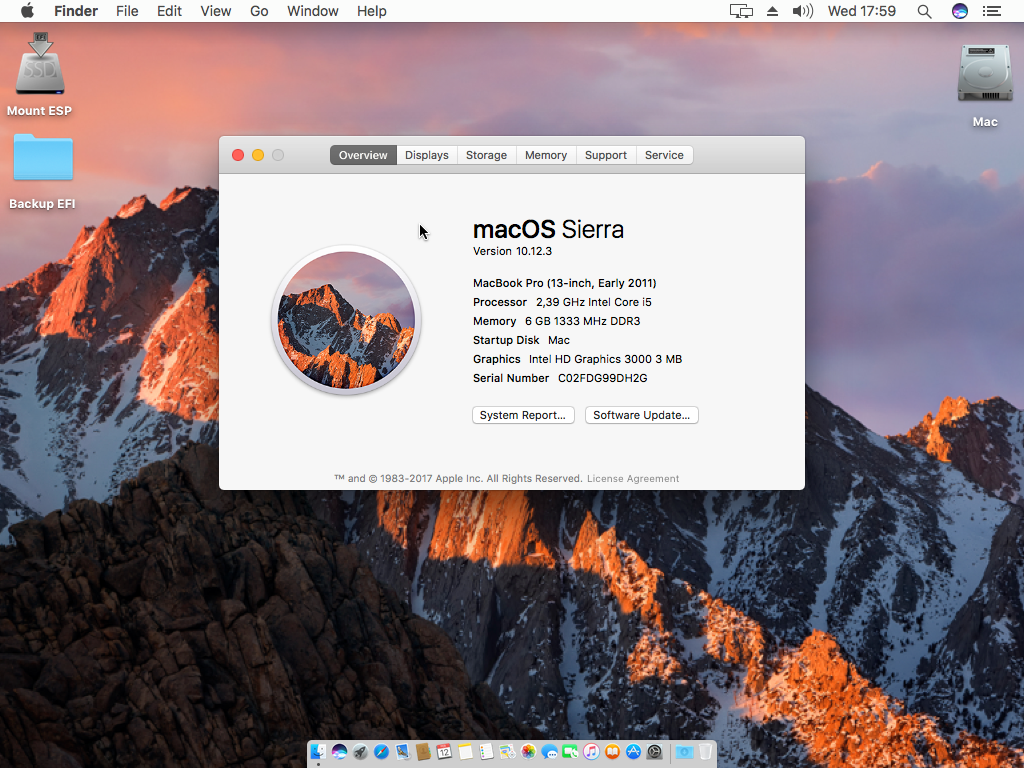The image size is (1024, 768).
Task: Open Calendar in the Dock
Action: [444, 752]
